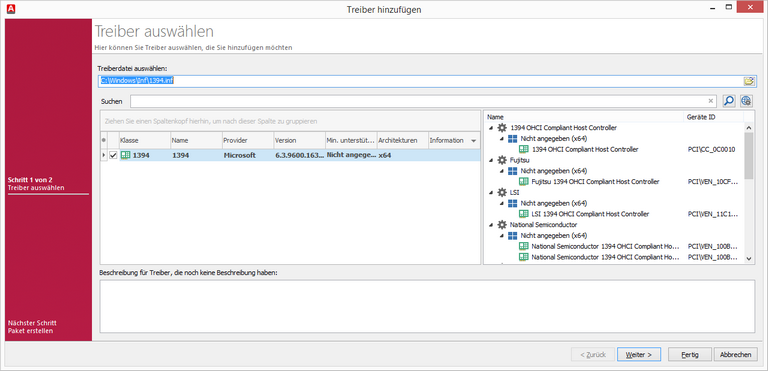The width and height of the screenshot is (768, 371).
Task: Collapse Nicht angegeben (x64) under National Semiconductor
Action: click(x=502, y=235)
